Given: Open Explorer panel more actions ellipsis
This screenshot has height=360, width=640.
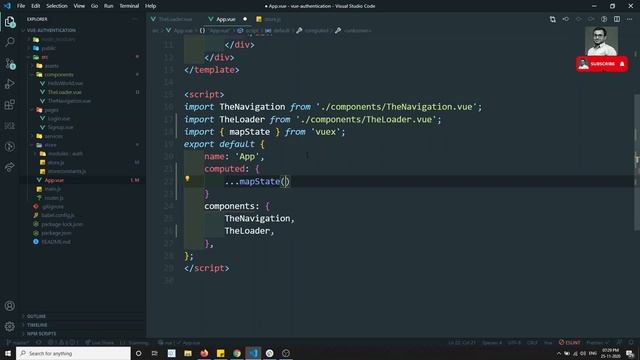Looking at the screenshot, I should tap(135, 19).
